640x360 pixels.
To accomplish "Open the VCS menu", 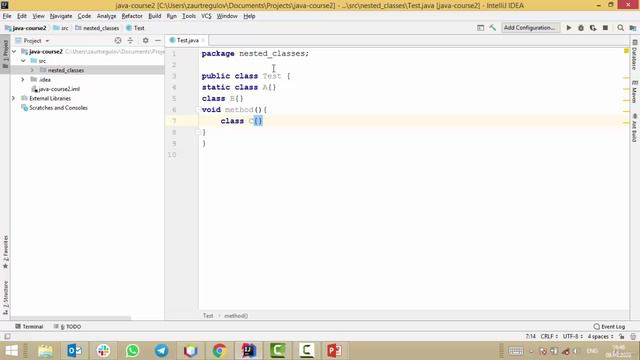I will 206,16.
